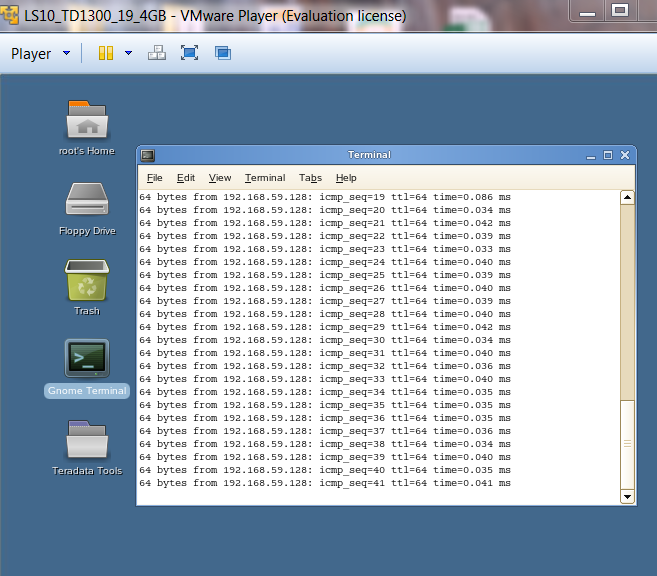Expand the power options arrow beside pause
This screenshot has height=576, width=657.
(x=128, y=54)
